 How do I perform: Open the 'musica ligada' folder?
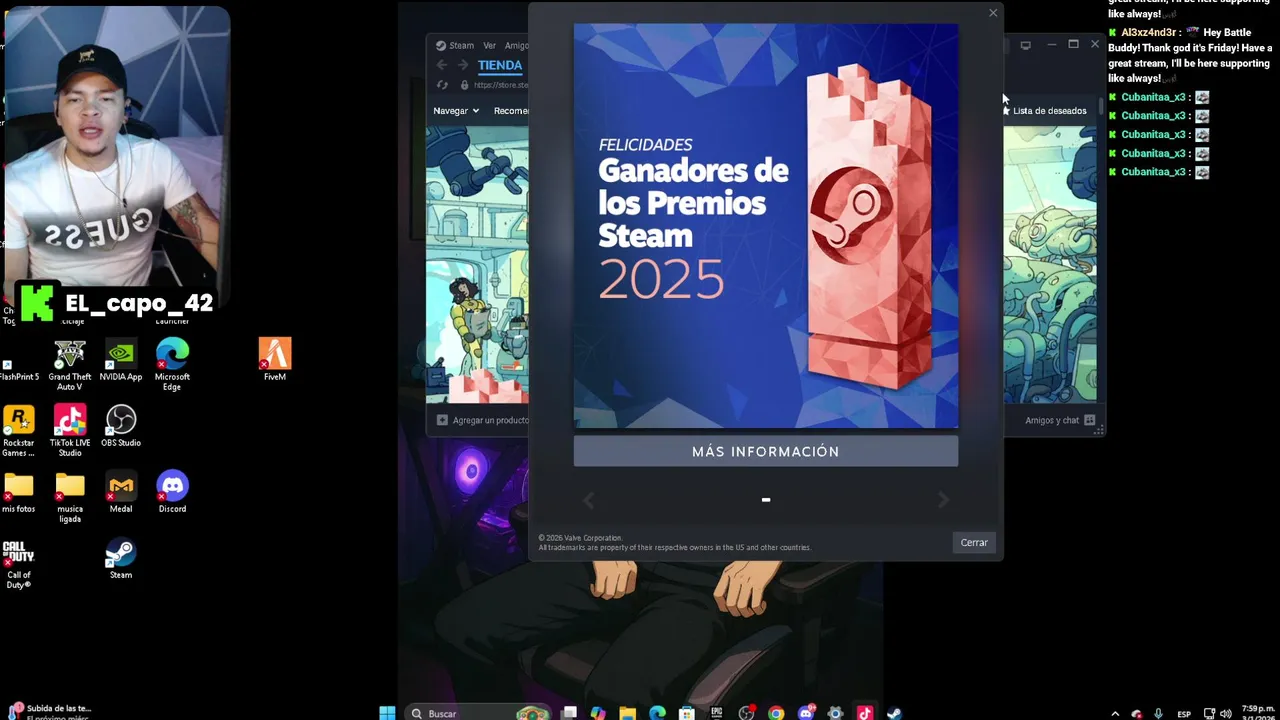[70, 497]
